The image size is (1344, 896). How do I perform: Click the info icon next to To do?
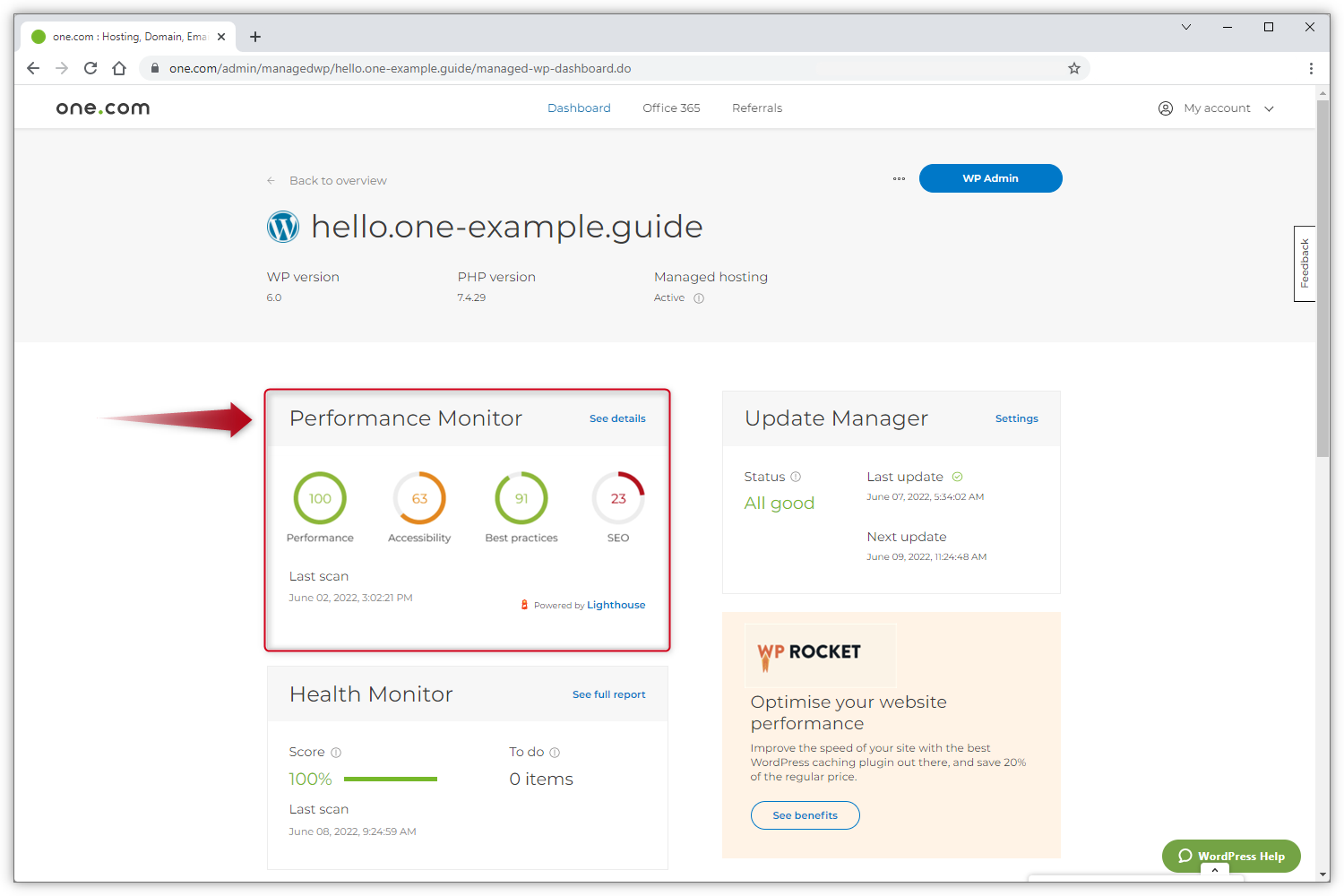coord(554,752)
